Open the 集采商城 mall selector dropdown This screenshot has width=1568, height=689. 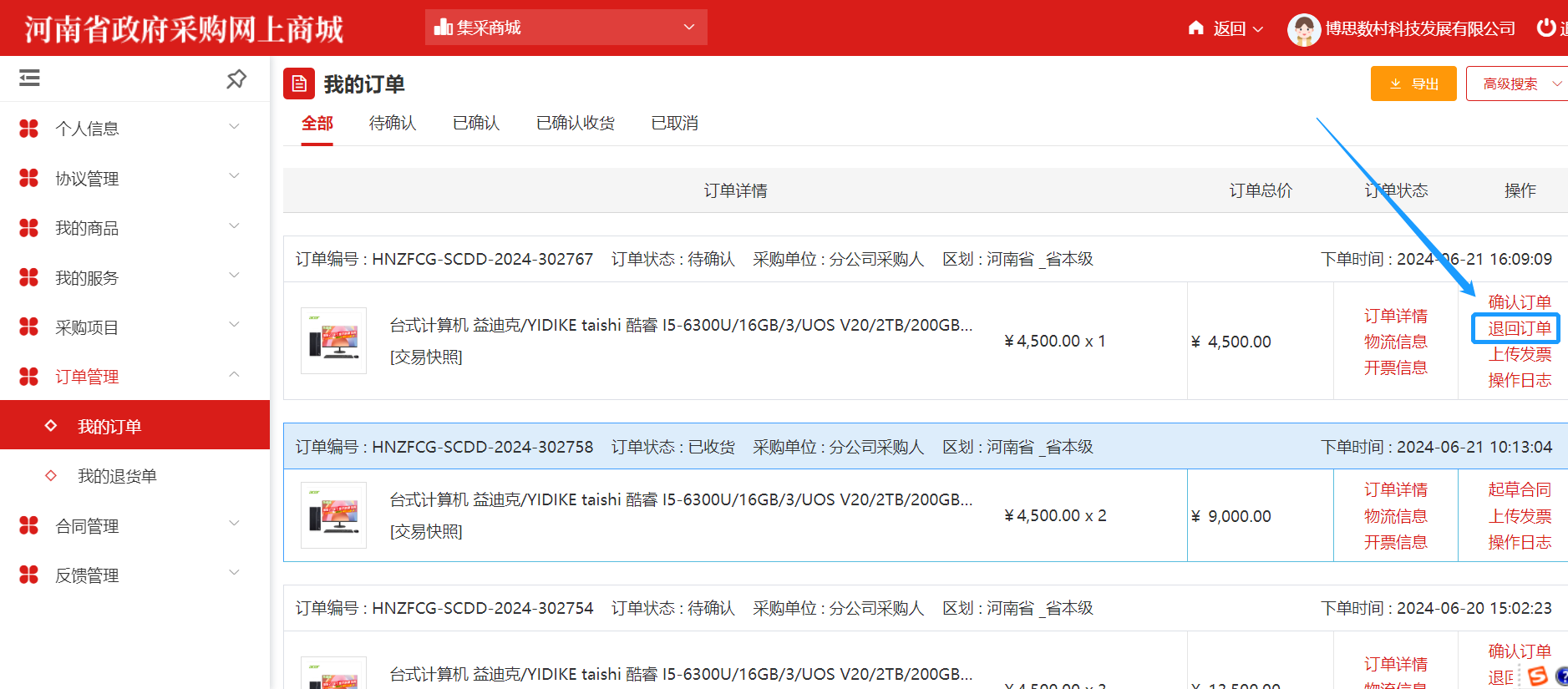click(x=566, y=27)
